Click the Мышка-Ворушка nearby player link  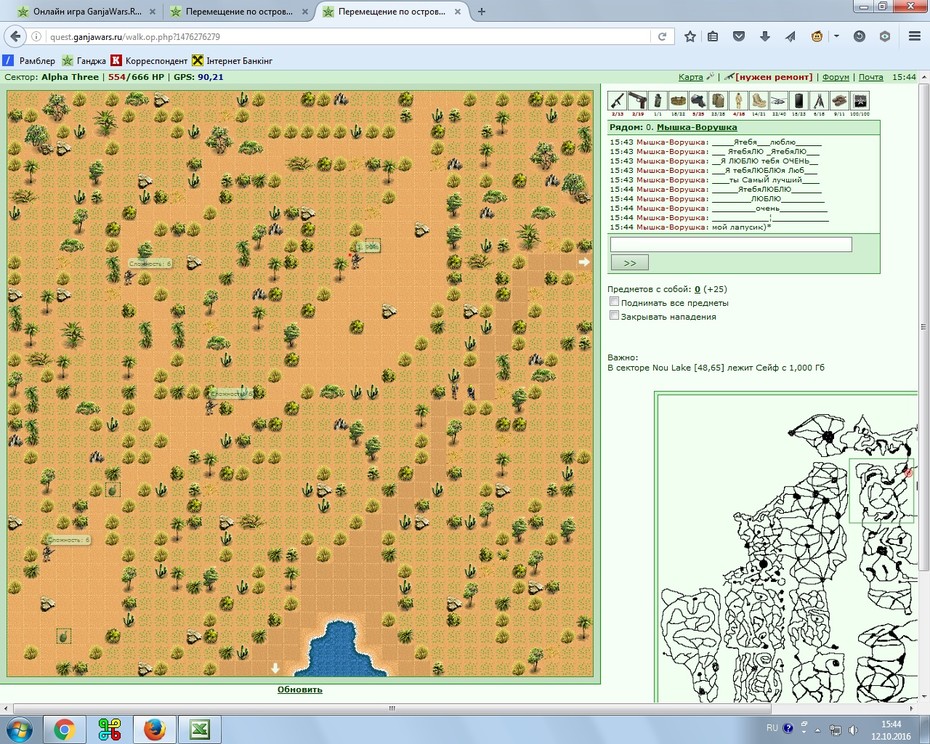tap(697, 127)
